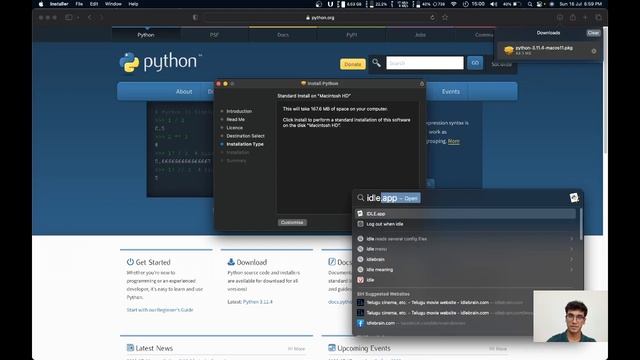Click the python.org address bar
Screen dimensions: 640x360
click(x=320, y=18)
